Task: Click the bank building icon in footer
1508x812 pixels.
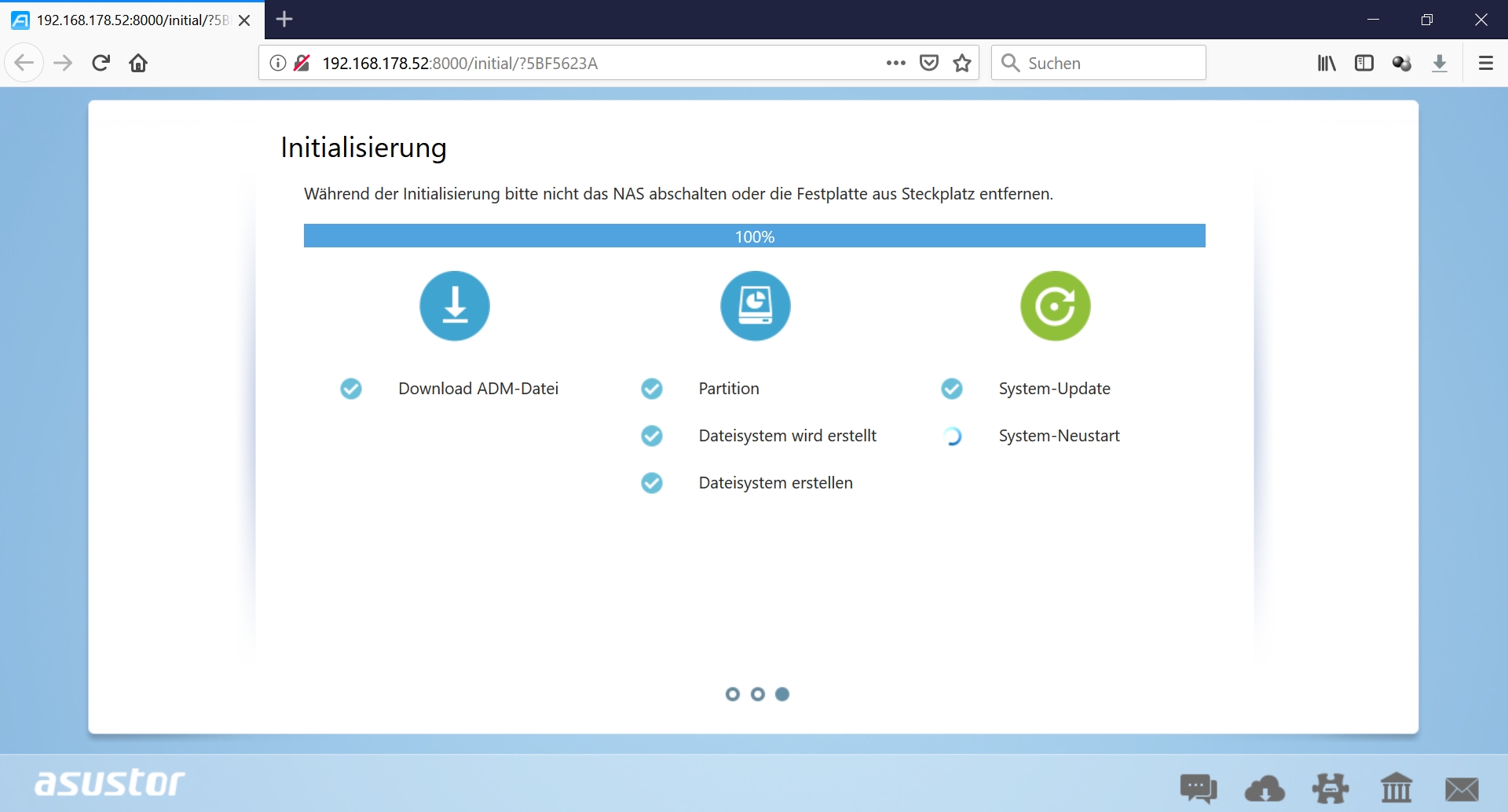Action: click(1396, 788)
